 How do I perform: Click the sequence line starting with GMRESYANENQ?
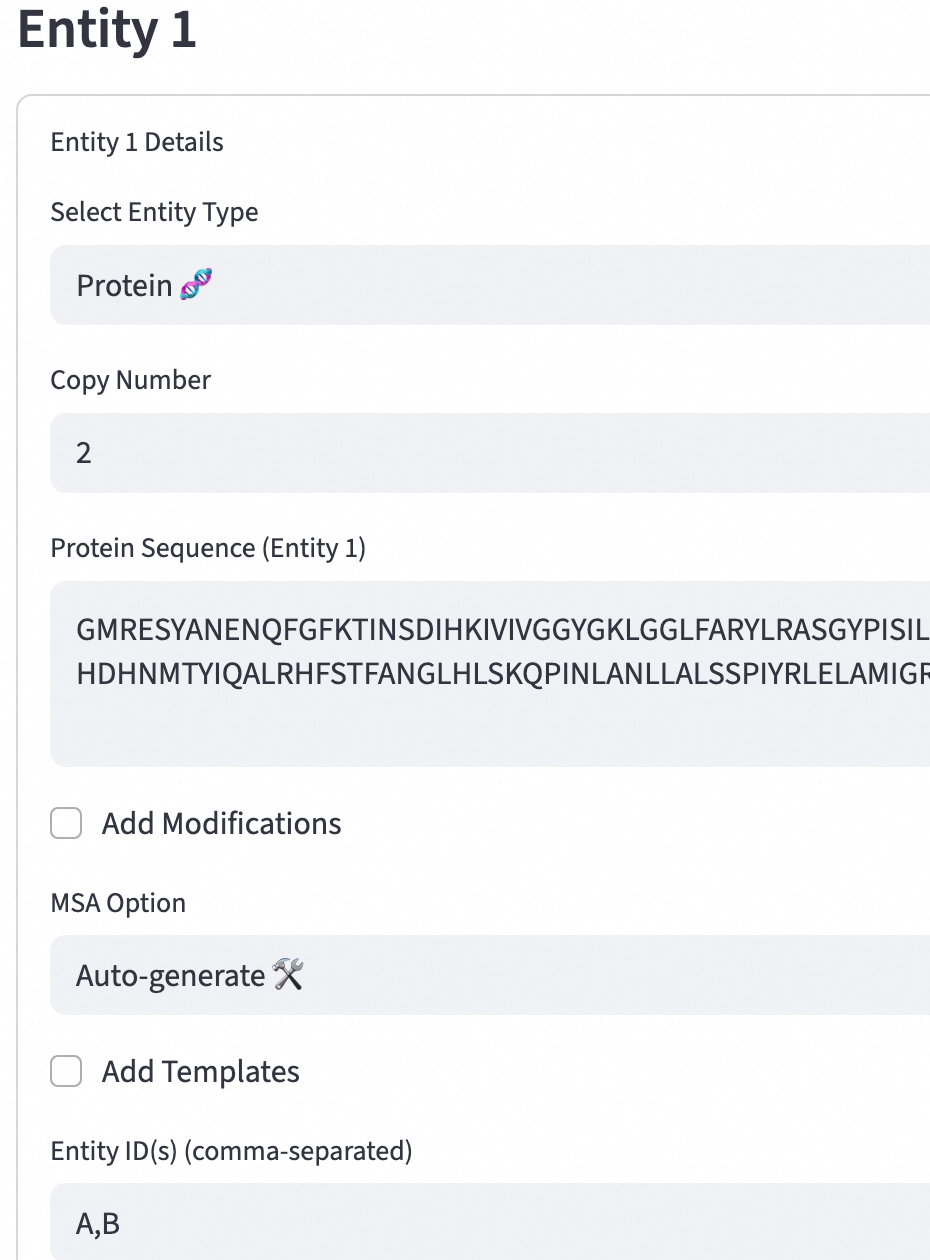click(x=500, y=630)
